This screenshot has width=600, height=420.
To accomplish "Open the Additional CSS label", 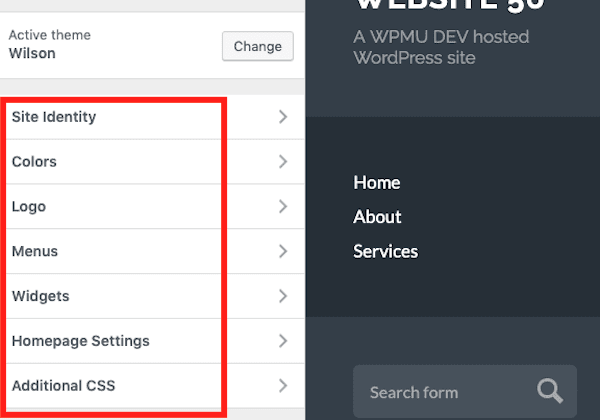I will click(x=63, y=385).
